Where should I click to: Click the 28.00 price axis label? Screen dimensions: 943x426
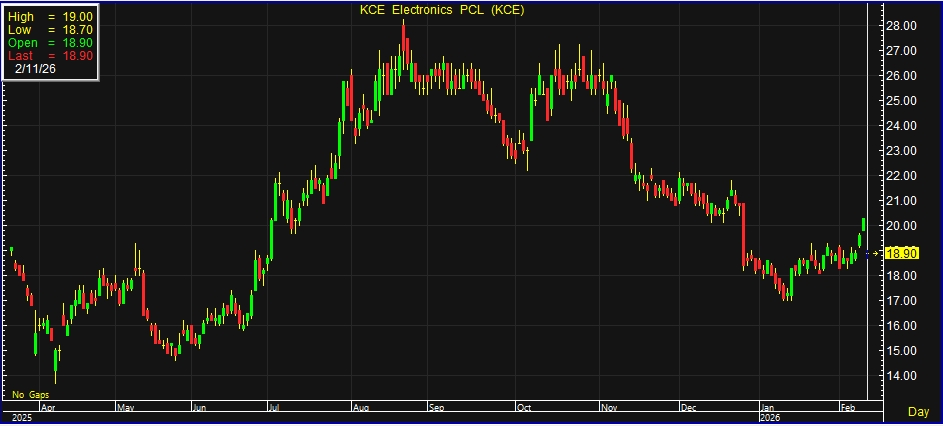click(x=903, y=25)
